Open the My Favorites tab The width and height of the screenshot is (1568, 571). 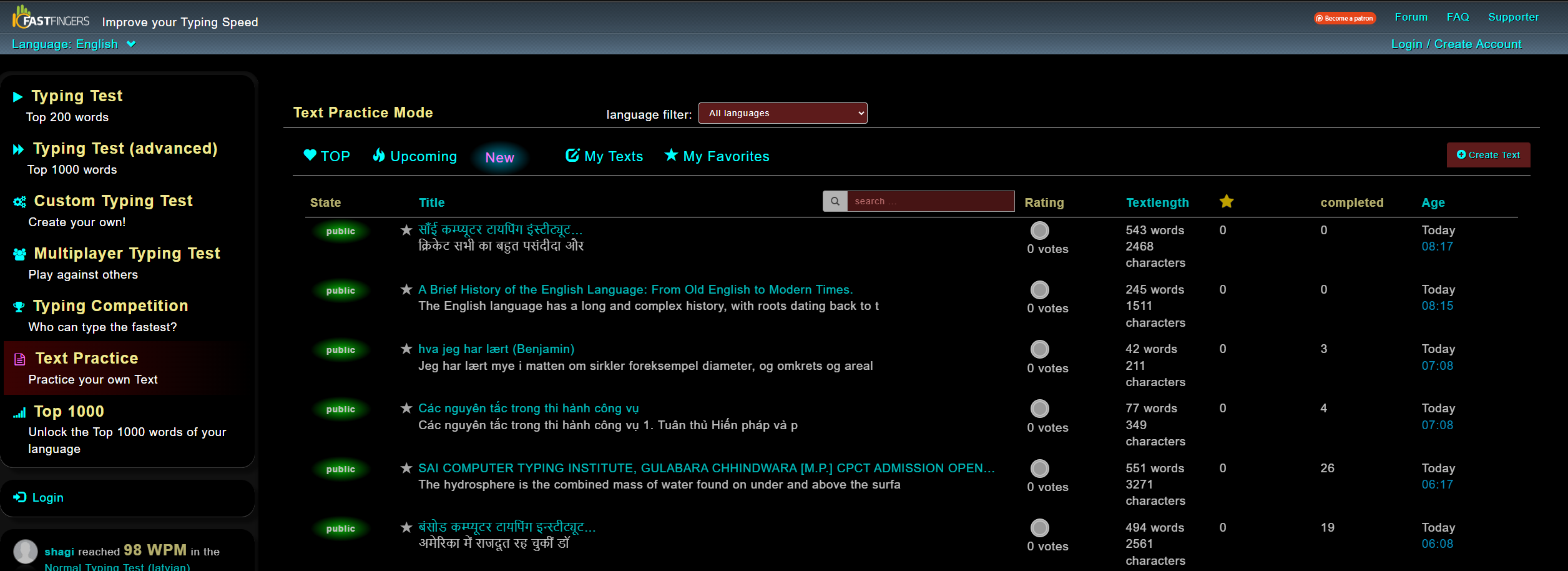(717, 156)
